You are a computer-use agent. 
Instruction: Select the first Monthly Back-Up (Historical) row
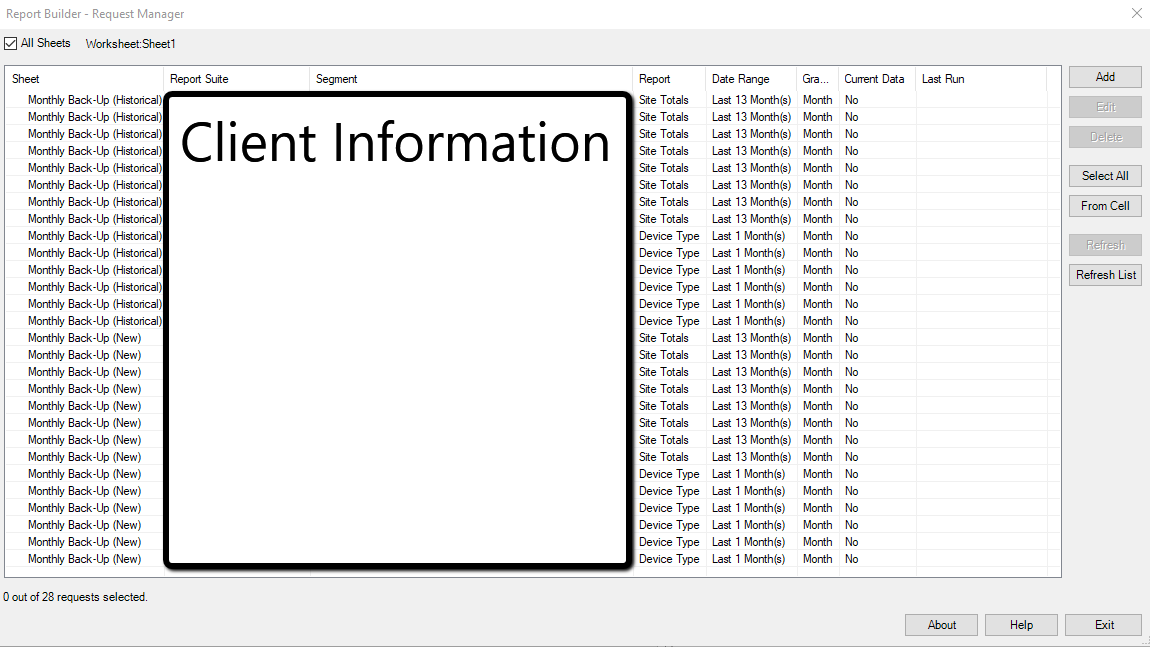click(x=94, y=100)
